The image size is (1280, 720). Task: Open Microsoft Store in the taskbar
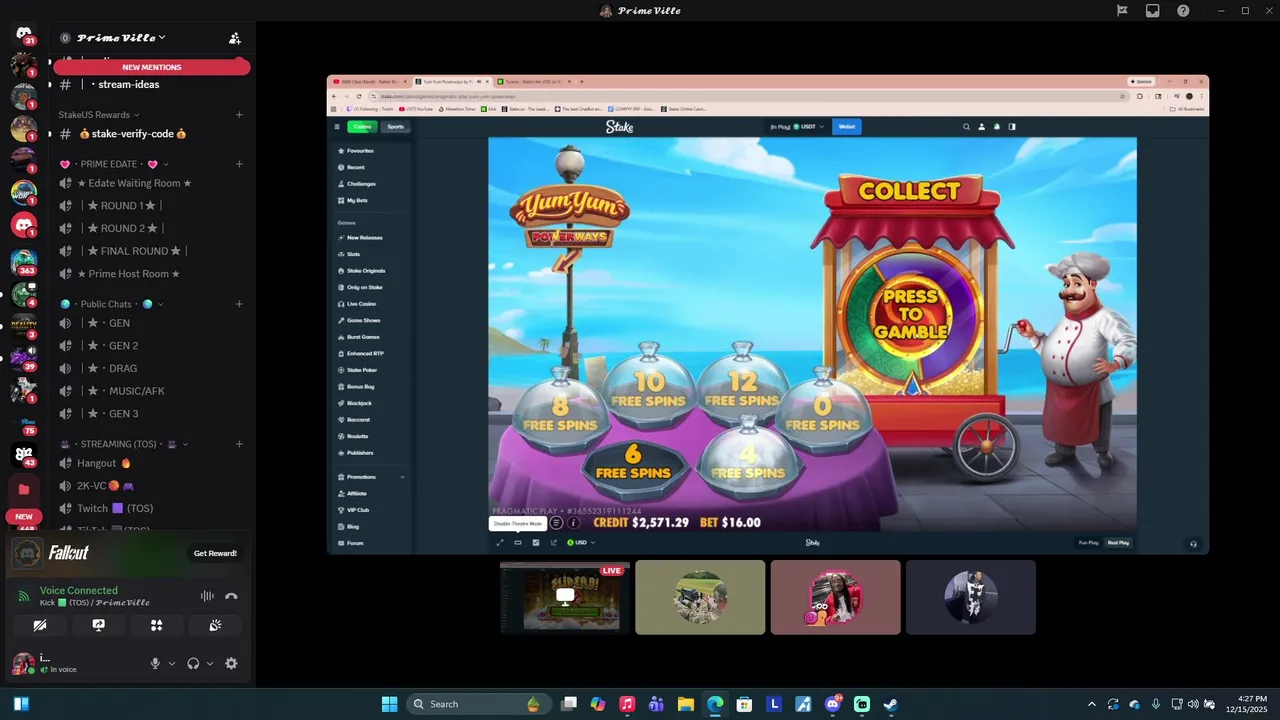pyautogui.click(x=744, y=704)
